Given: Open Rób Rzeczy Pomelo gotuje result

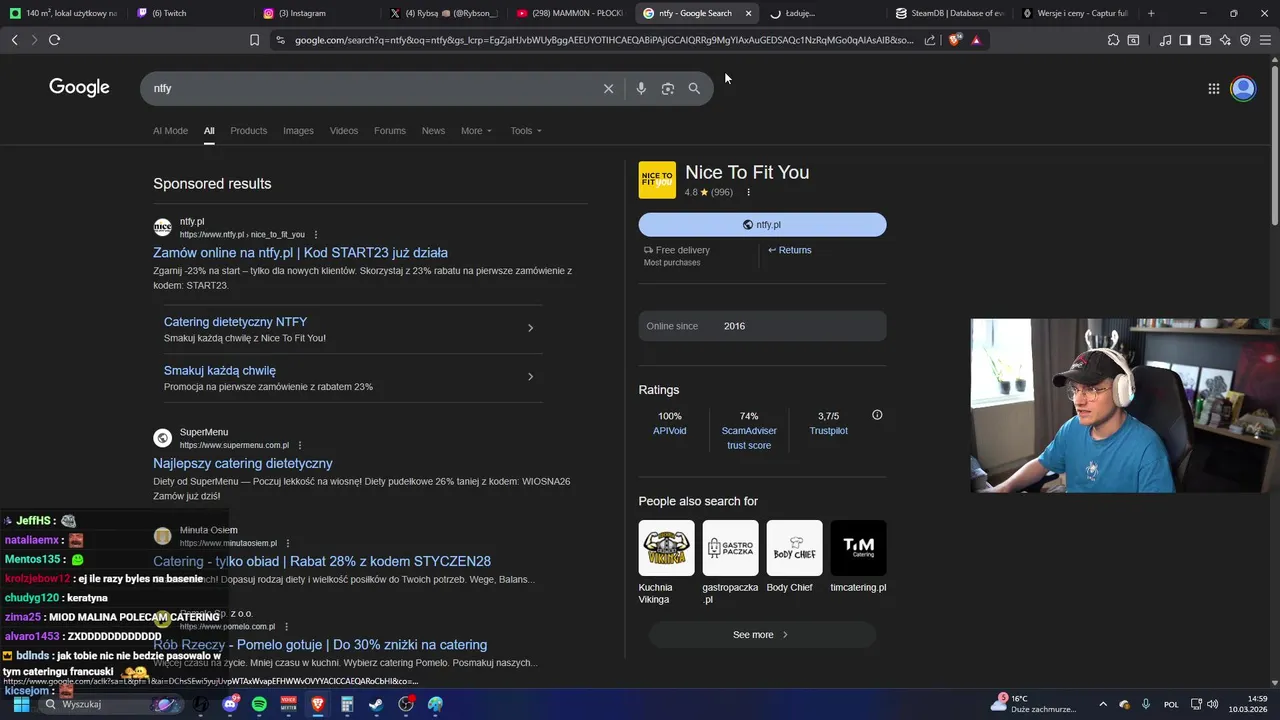Looking at the screenshot, I should click(x=320, y=645).
